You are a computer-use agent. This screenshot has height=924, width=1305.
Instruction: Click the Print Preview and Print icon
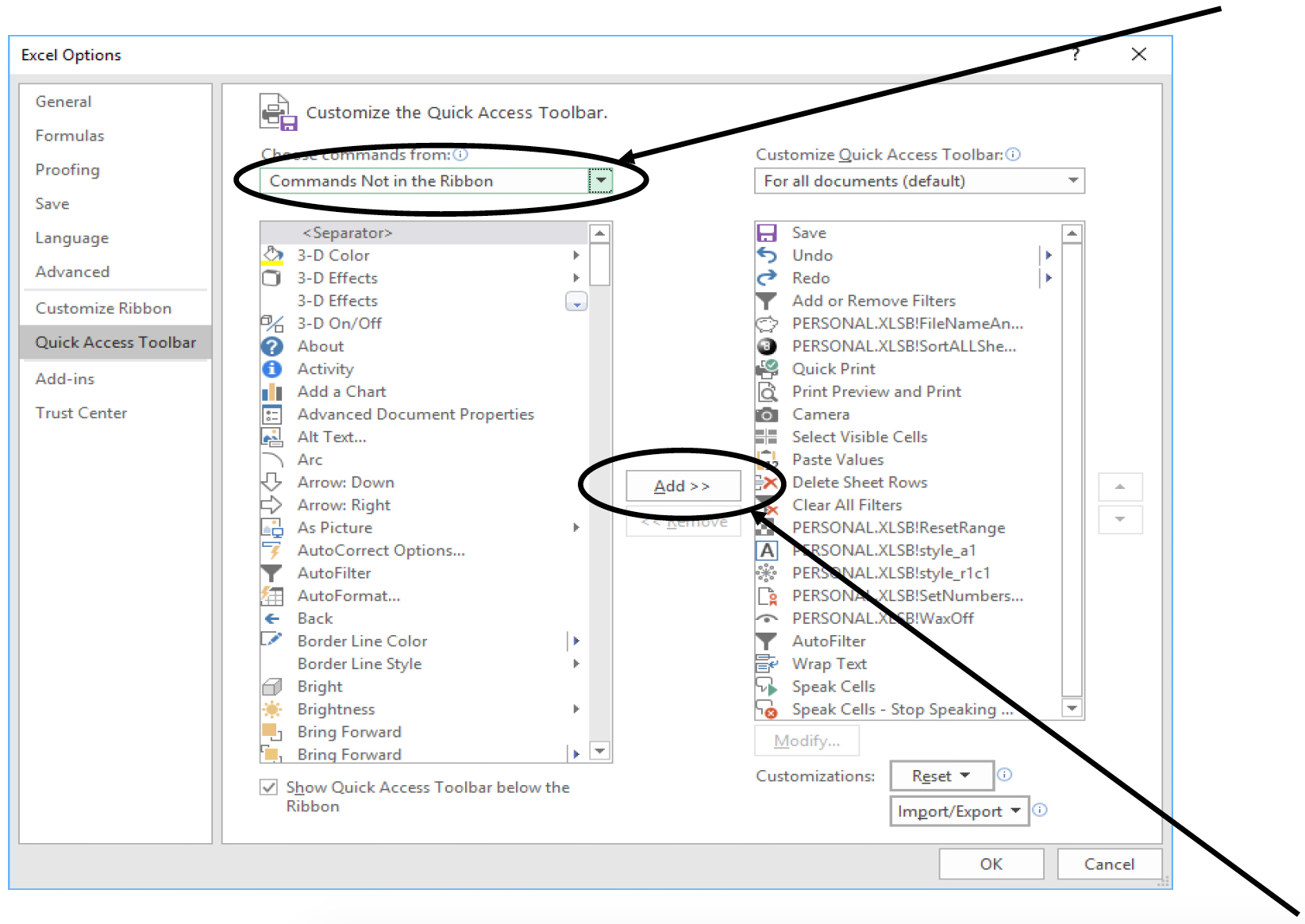pyautogui.click(x=767, y=391)
